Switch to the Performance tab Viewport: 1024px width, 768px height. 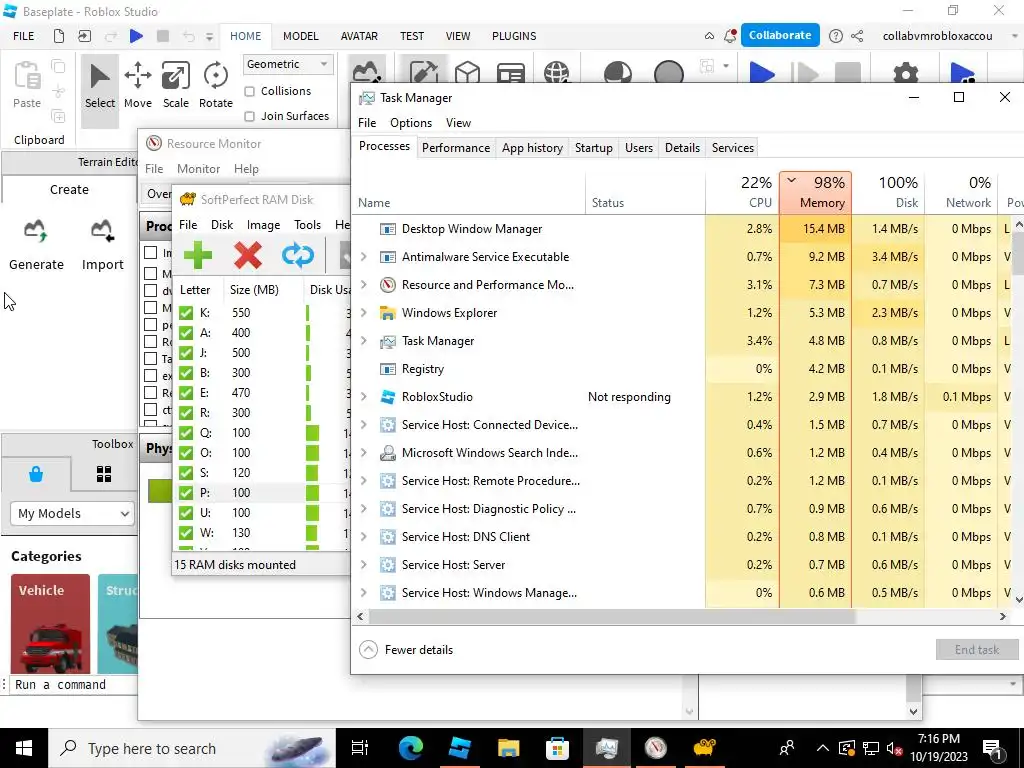(456, 148)
